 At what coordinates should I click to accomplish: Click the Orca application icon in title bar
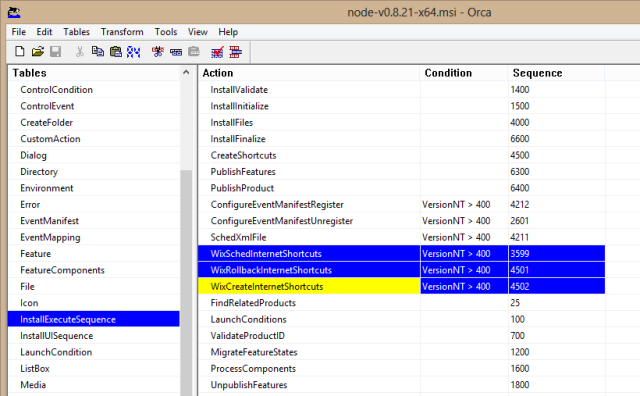[14, 13]
